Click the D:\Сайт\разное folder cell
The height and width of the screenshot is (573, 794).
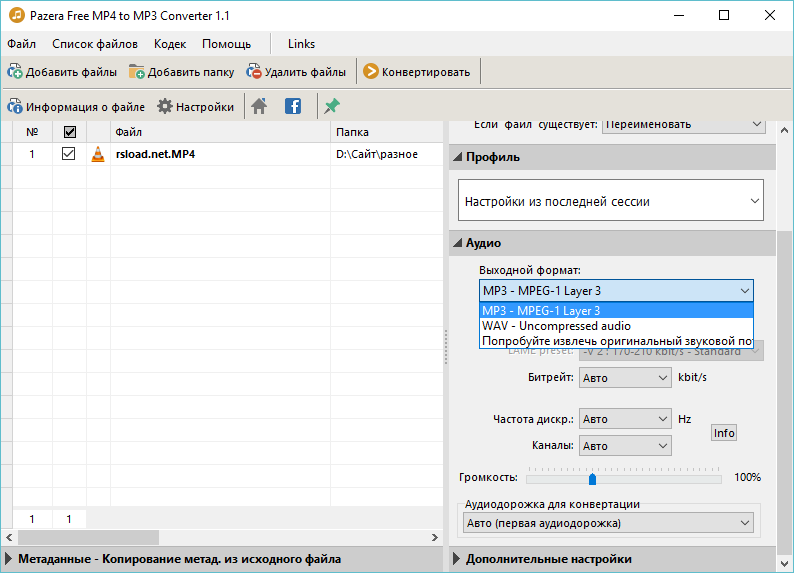tap(377, 154)
